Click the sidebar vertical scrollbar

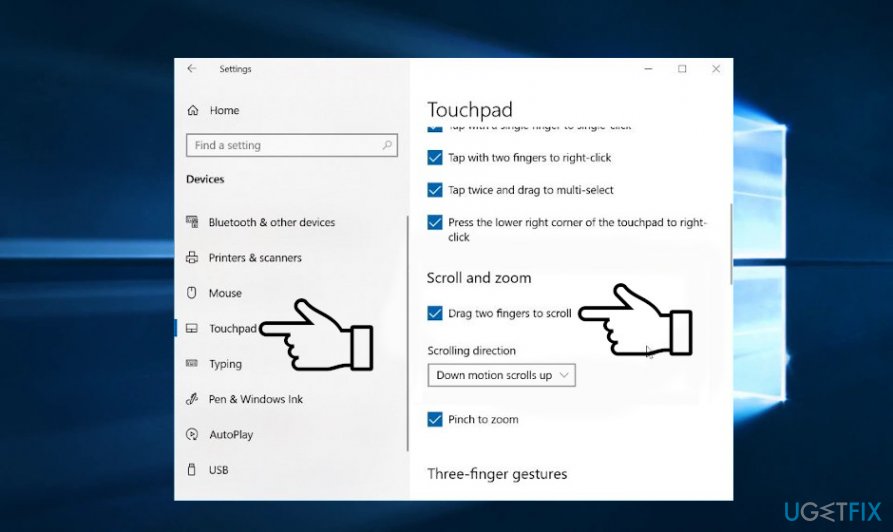pos(408,333)
